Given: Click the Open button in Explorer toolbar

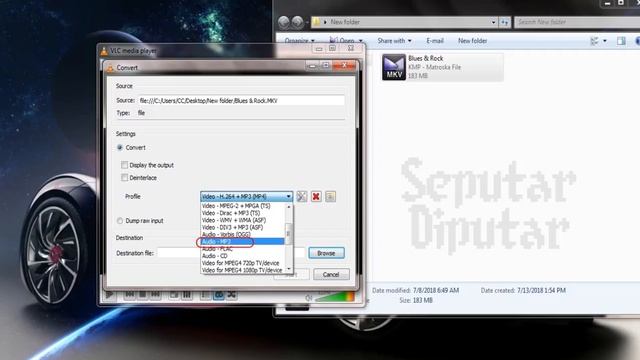Looking at the screenshot, I should click(x=342, y=41).
